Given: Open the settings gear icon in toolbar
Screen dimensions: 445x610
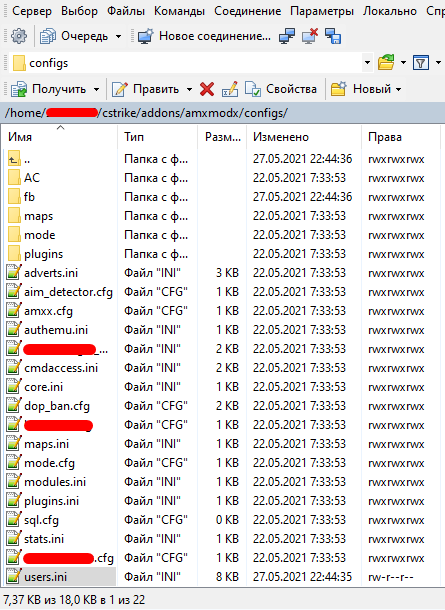Looking at the screenshot, I should coord(19,36).
